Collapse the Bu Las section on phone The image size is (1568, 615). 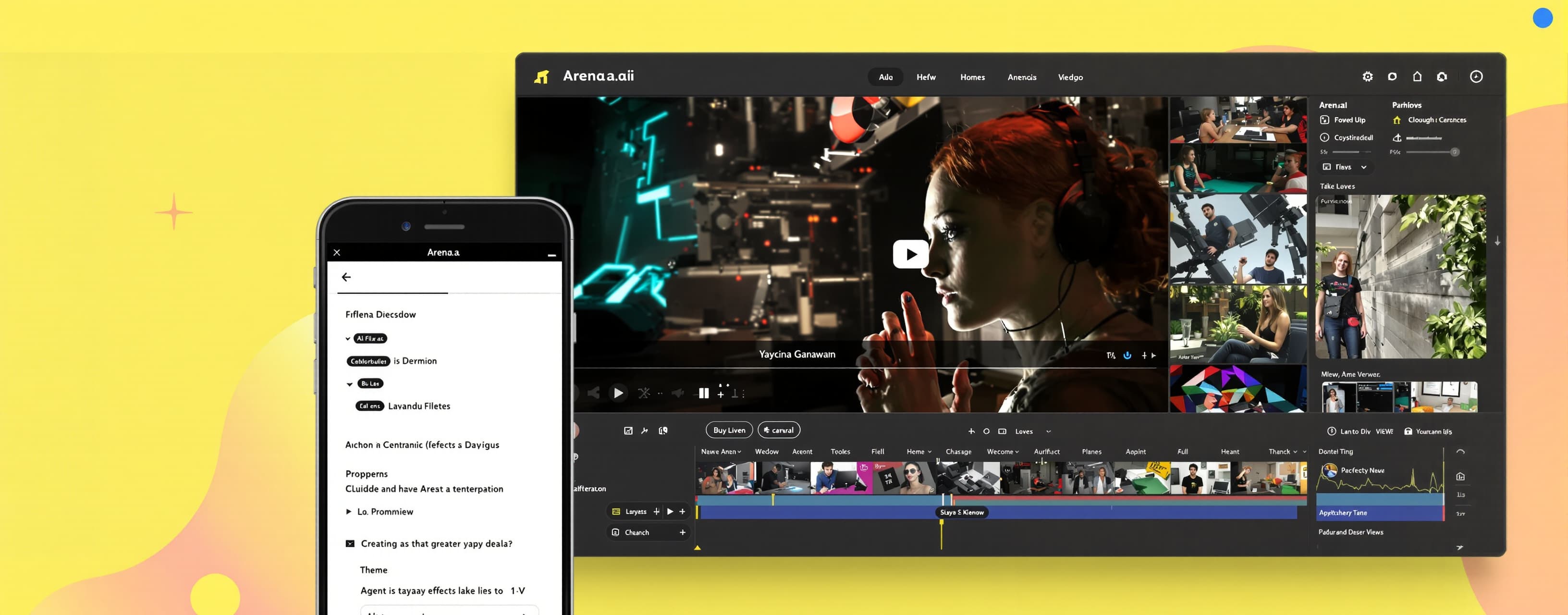(x=349, y=383)
